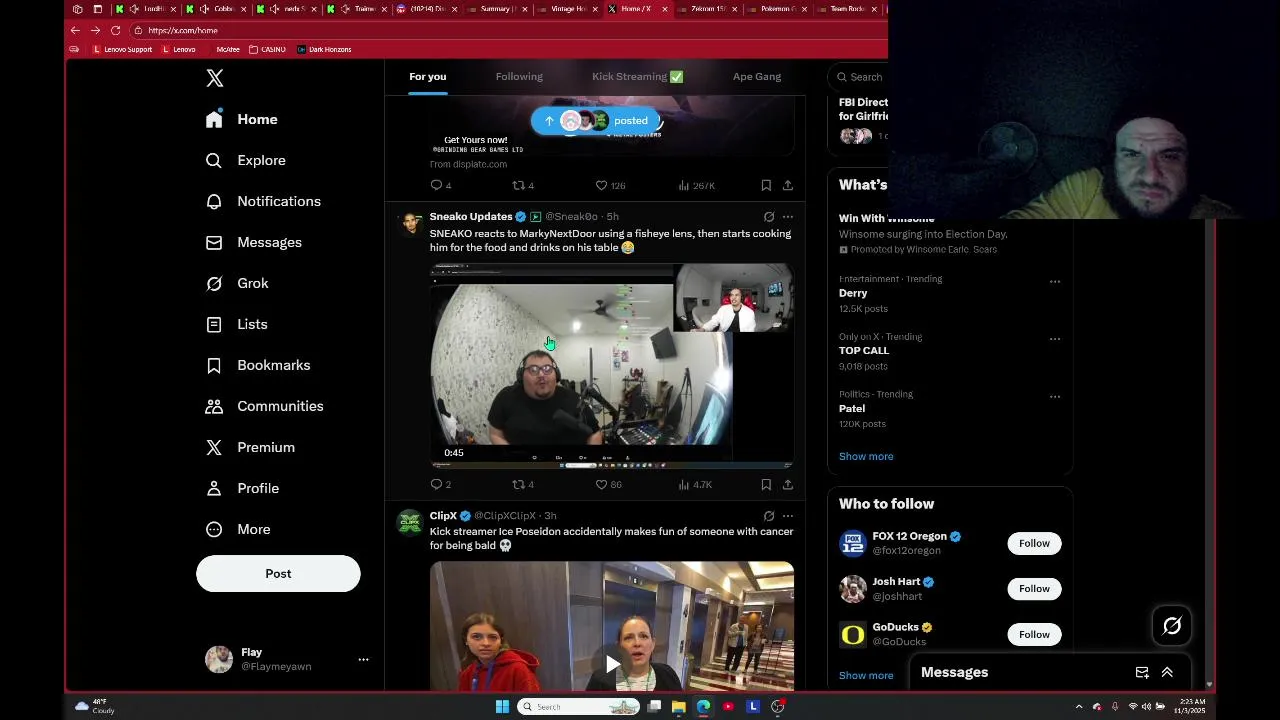View analytics of Sneako Updates post
1280x720 pixels.
click(x=695, y=484)
